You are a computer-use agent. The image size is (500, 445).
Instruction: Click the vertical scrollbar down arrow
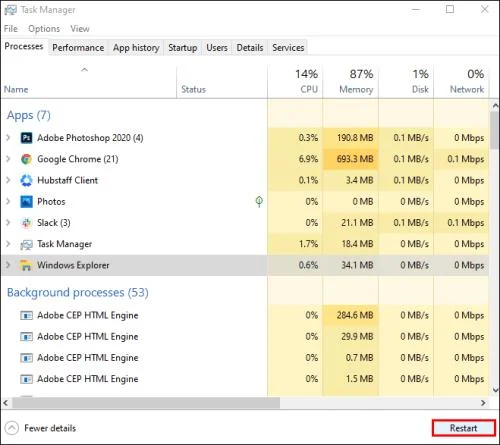[x=495, y=389]
